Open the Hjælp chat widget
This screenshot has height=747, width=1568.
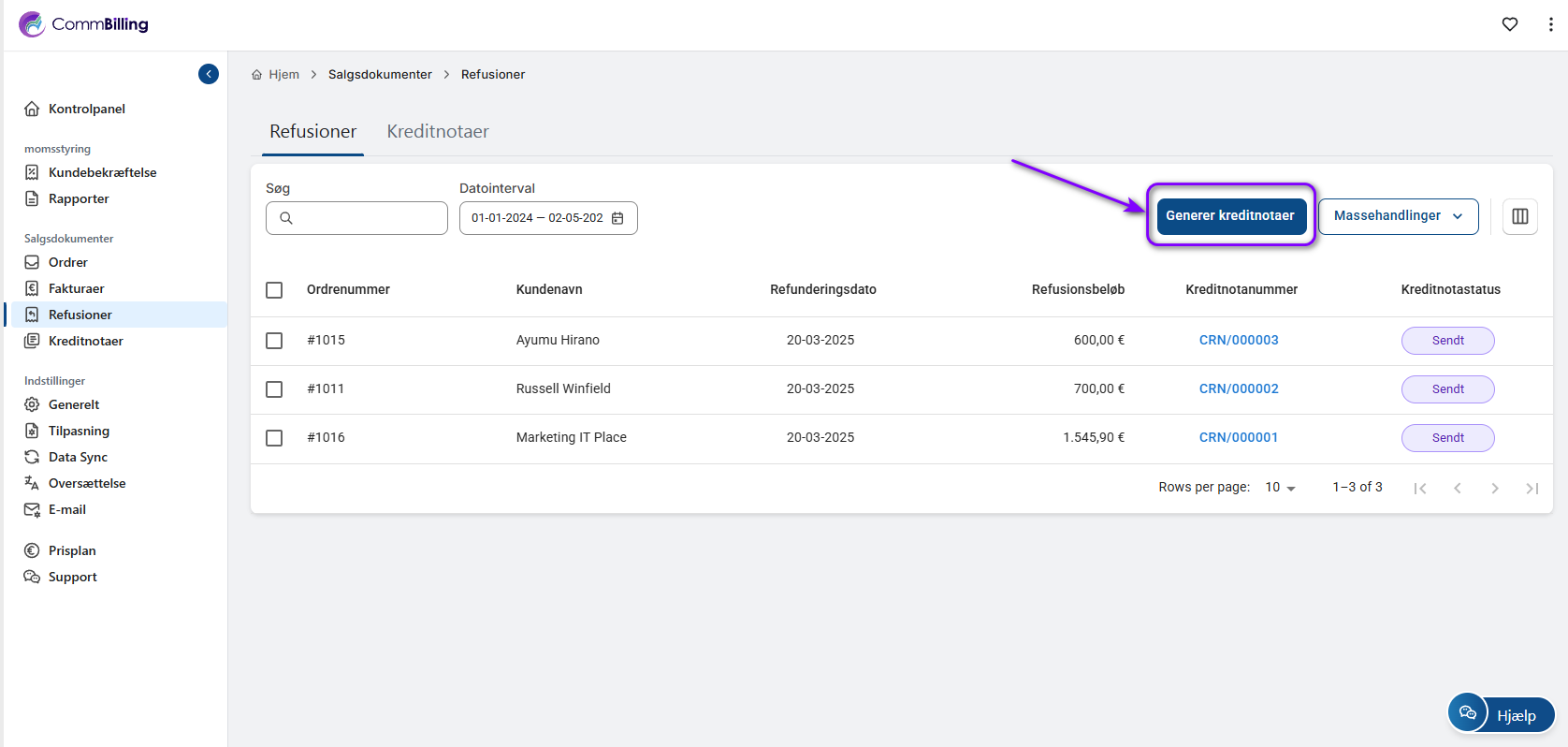[x=1501, y=714]
